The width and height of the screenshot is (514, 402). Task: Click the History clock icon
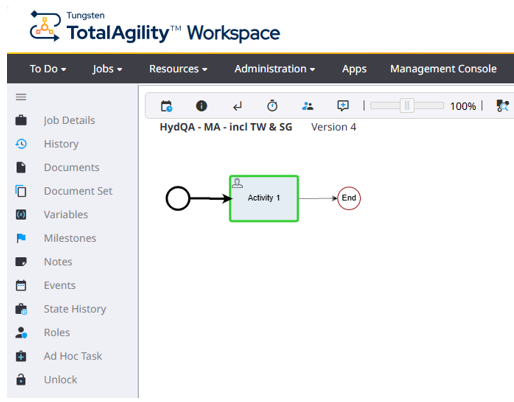pos(21,144)
